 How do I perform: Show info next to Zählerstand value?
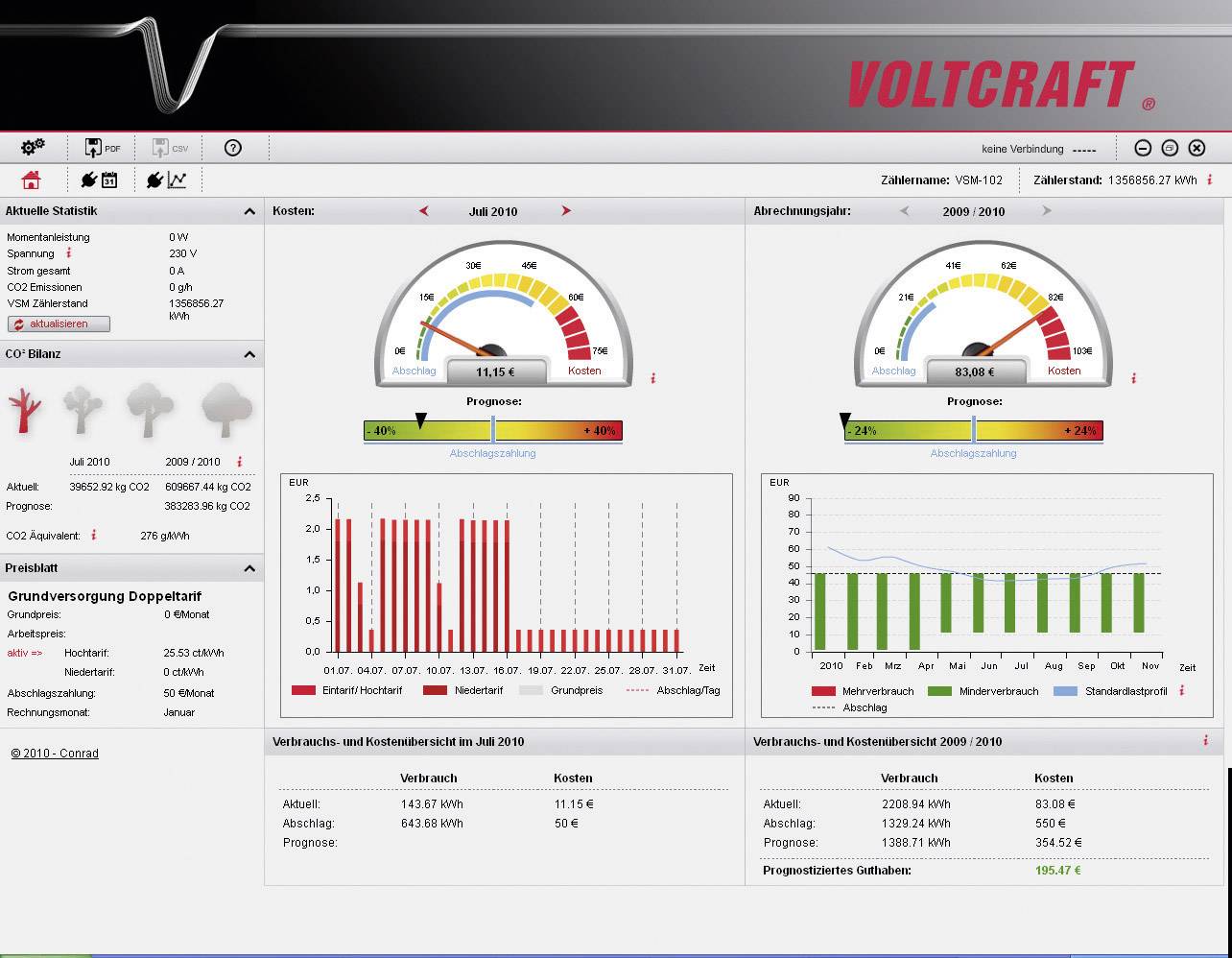point(1209,180)
